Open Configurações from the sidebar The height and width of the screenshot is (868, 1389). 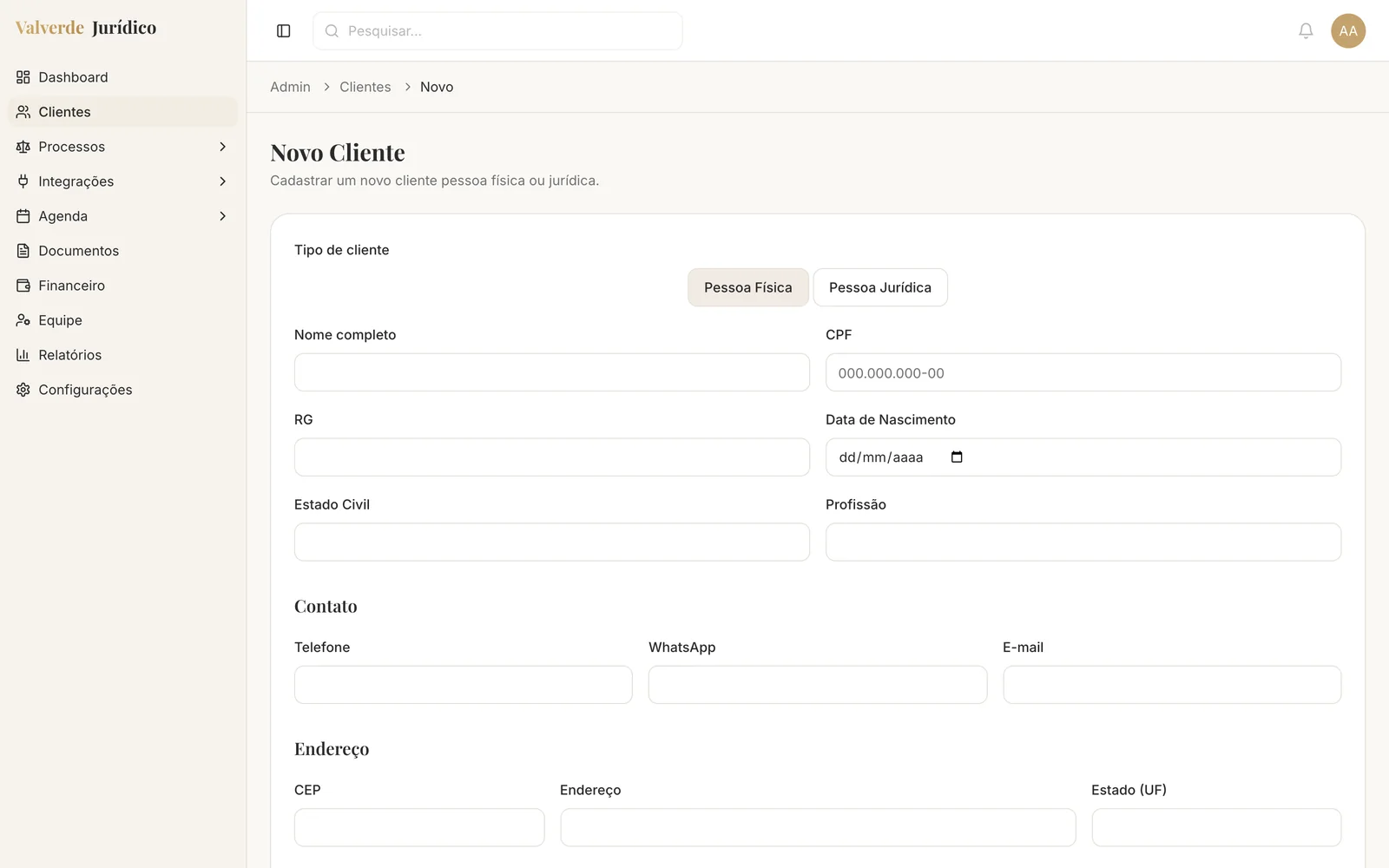tap(122, 390)
